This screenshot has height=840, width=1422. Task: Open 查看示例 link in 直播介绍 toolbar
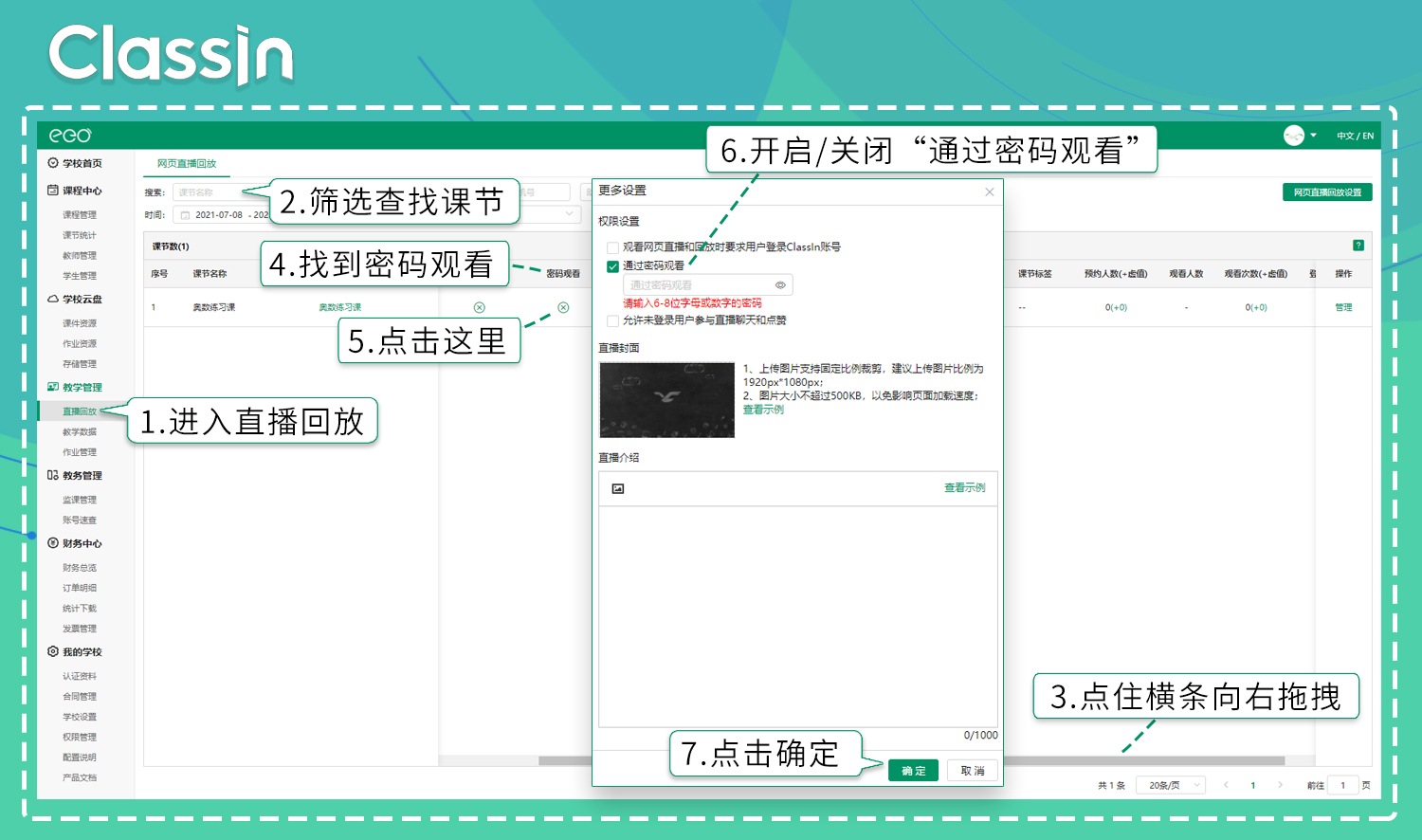[x=964, y=487]
